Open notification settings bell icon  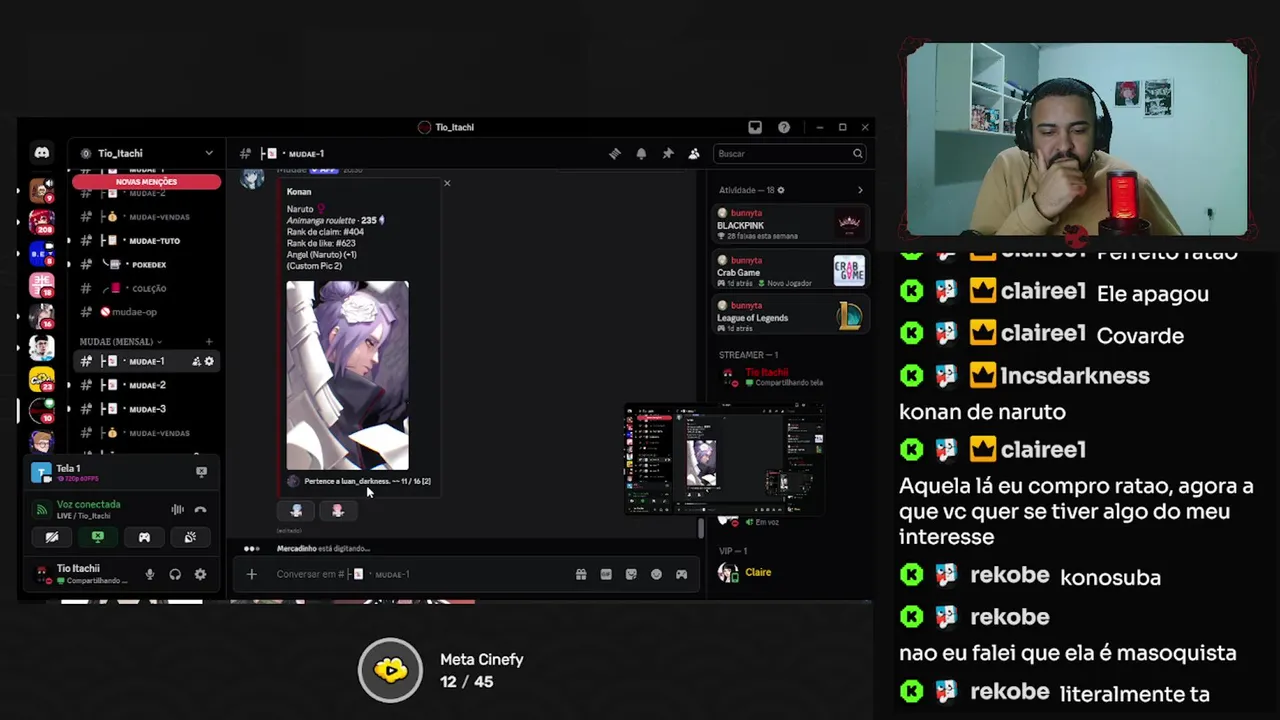[641, 153]
